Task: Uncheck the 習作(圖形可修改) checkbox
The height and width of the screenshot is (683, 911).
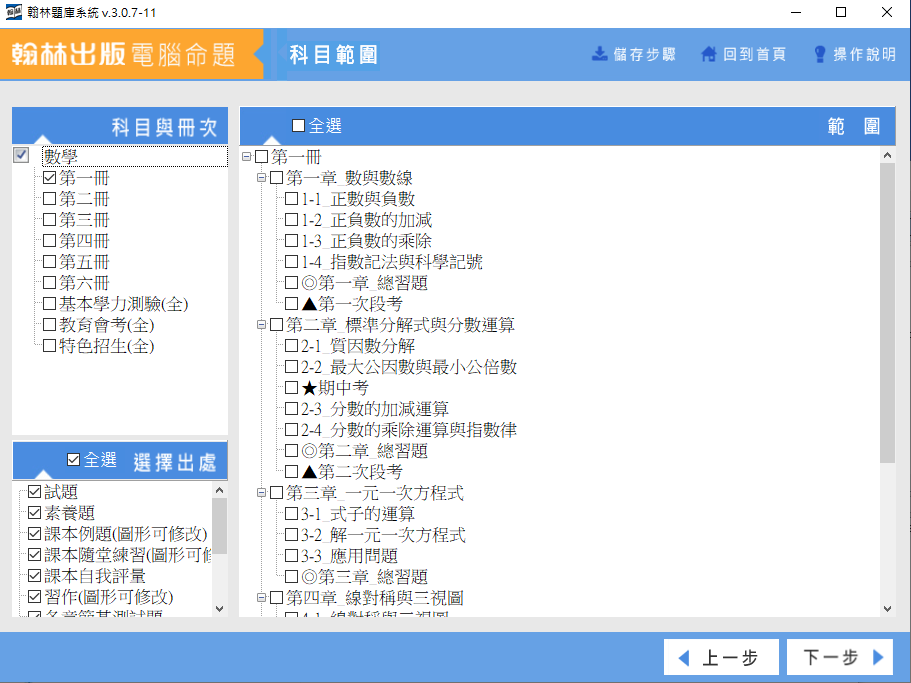Action: click(34, 596)
